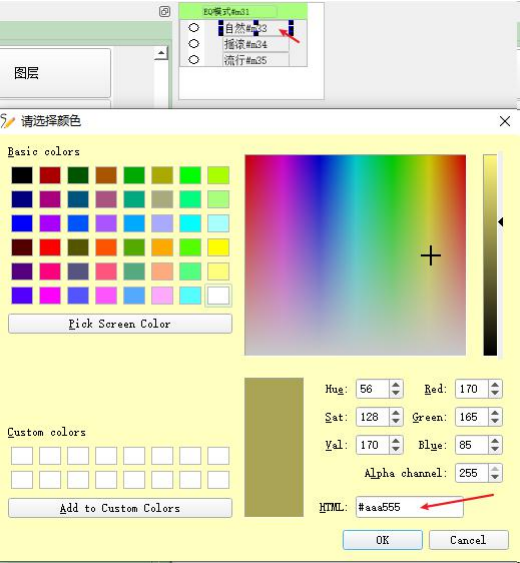Click the HTML color code field
Screen dimensions: 520x563
[x=409, y=507]
